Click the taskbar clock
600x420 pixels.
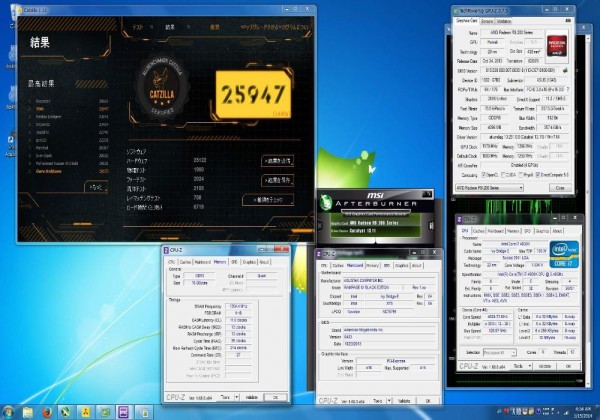(x=582, y=412)
